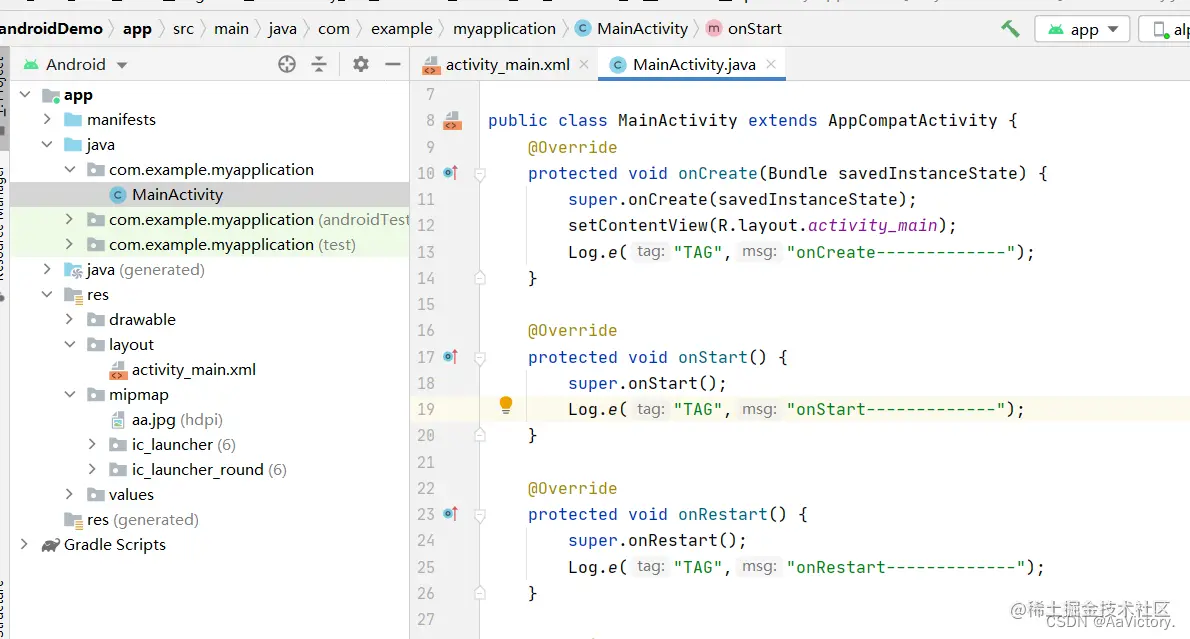Viewport: 1190px width, 639px height.
Task: Click the app breadcrumb in the navigation bar
Action: (x=137, y=29)
